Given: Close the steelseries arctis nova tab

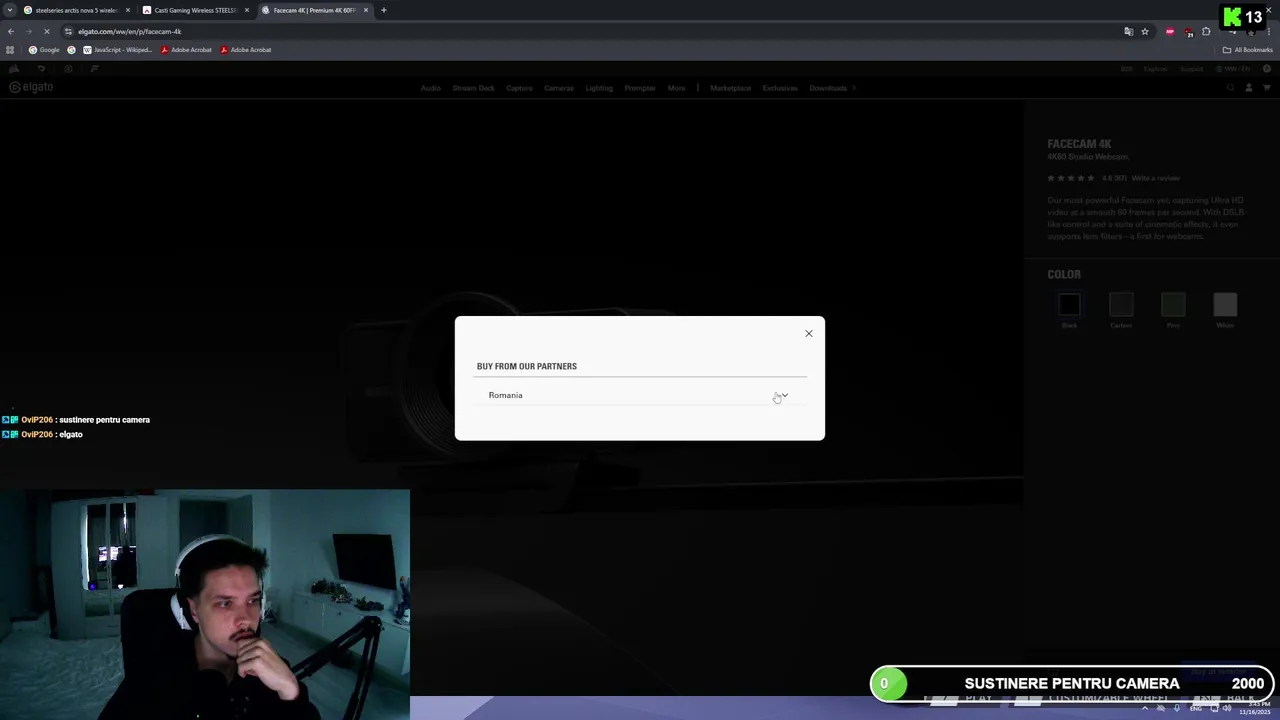Looking at the screenshot, I should 128,10.
